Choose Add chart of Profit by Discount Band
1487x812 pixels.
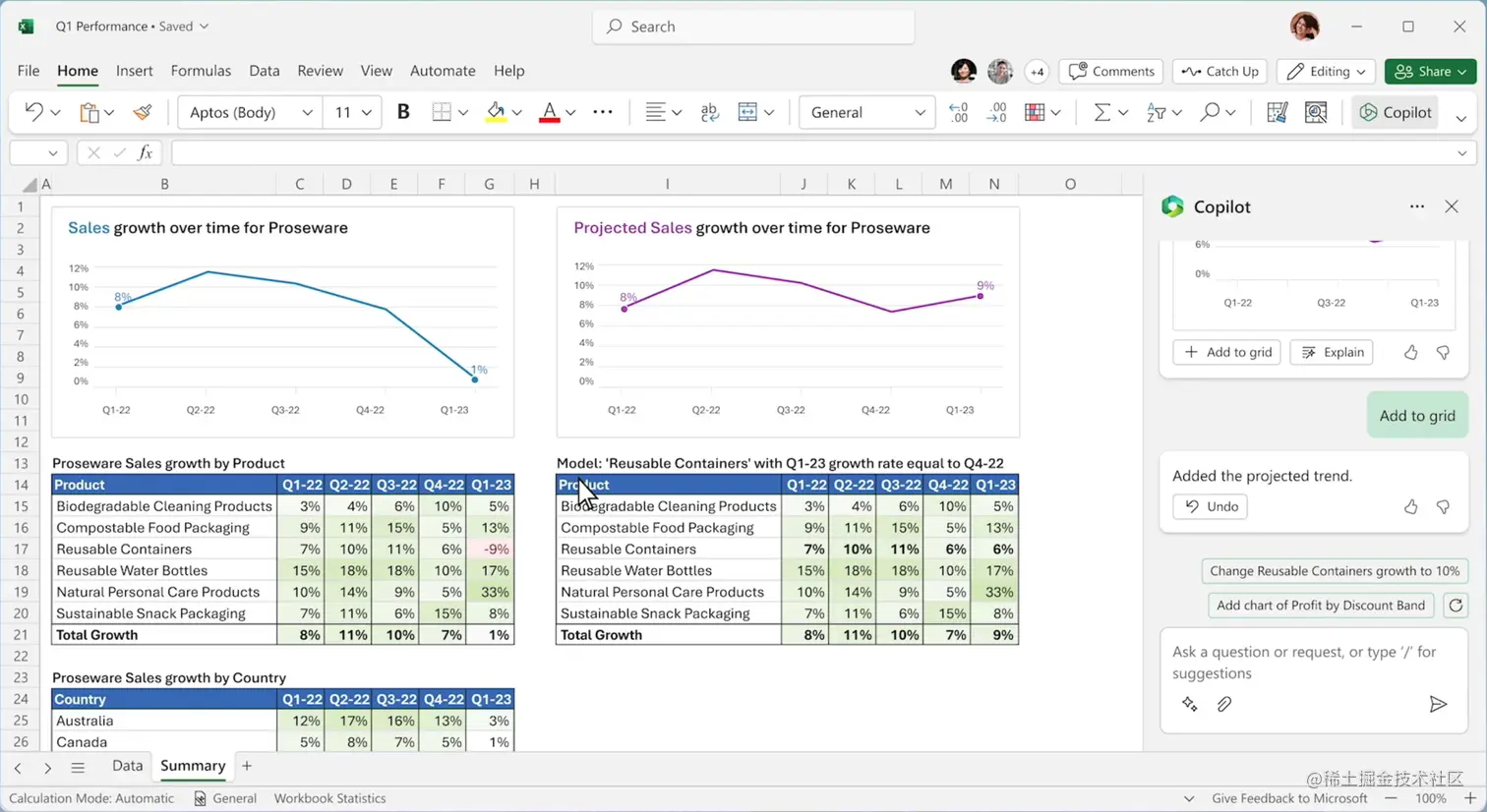click(x=1321, y=605)
